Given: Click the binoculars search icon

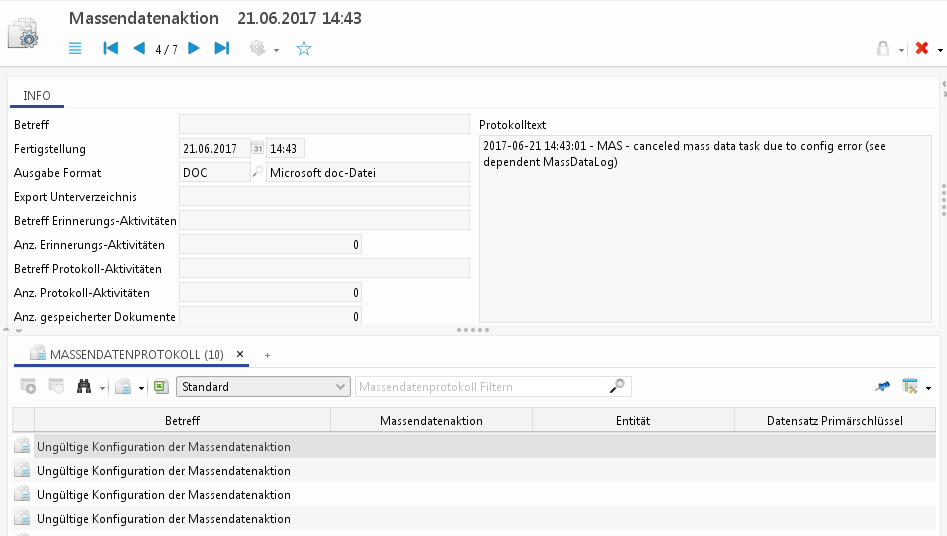Looking at the screenshot, I should (85, 387).
